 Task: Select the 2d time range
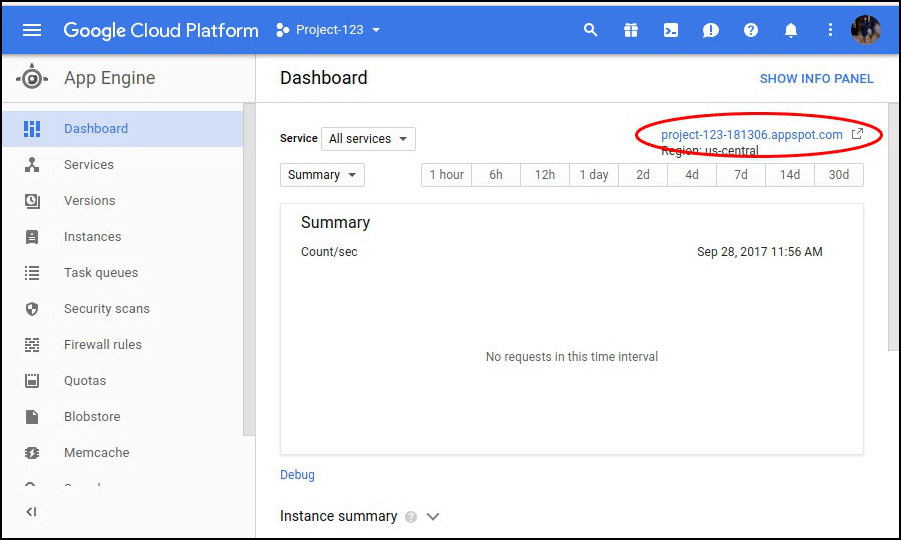[642, 175]
